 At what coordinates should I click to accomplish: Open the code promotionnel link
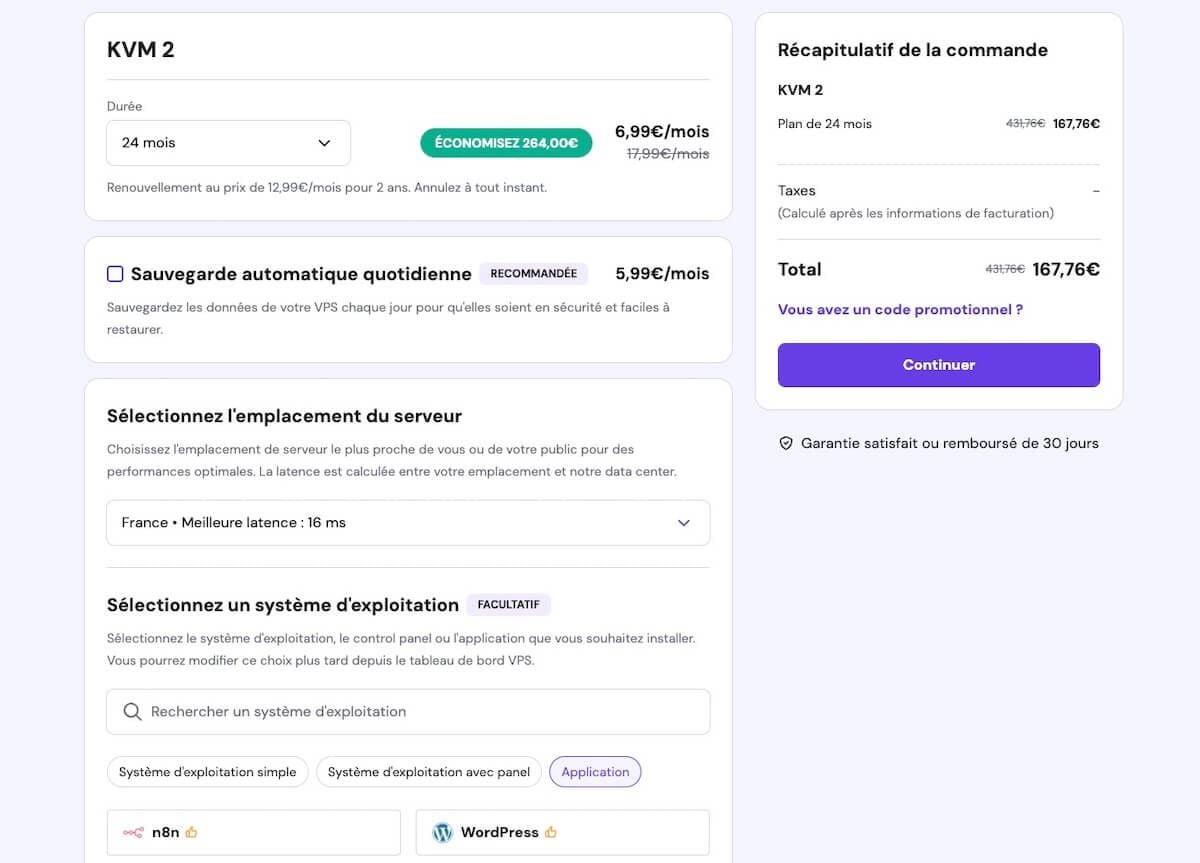coord(900,310)
